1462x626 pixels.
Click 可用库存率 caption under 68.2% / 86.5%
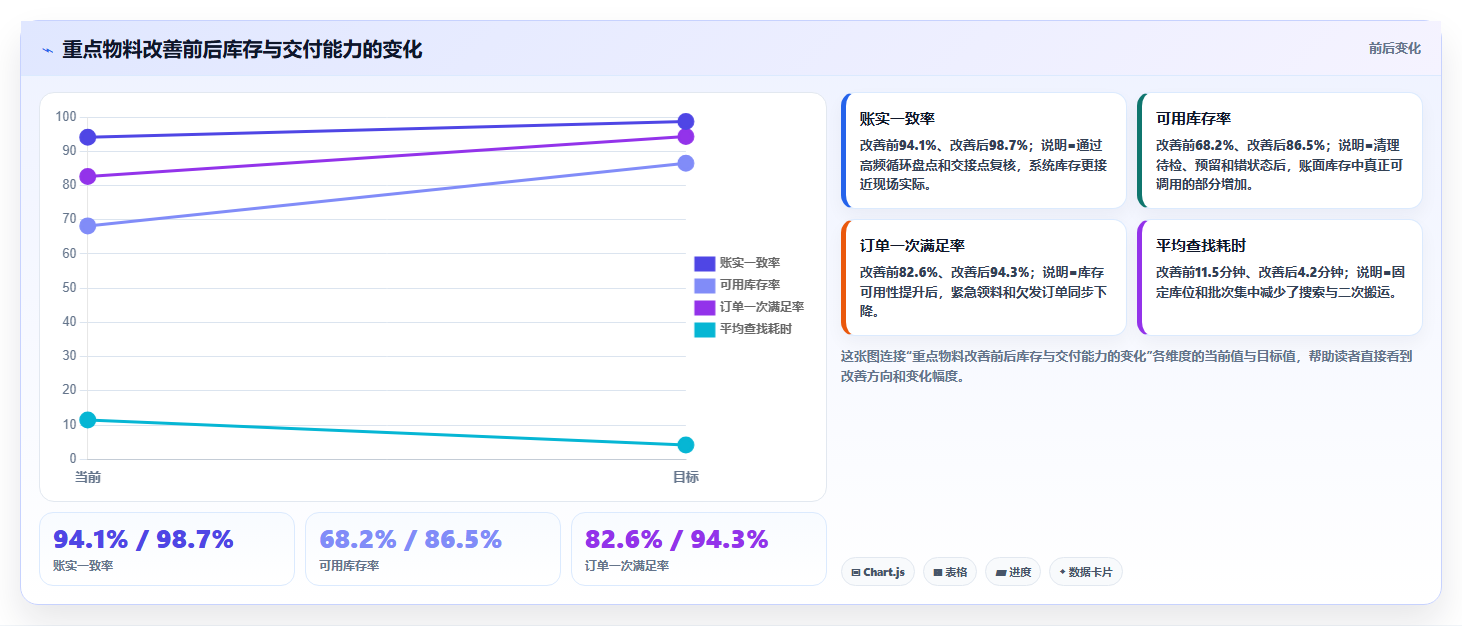pyautogui.click(x=349, y=566)
